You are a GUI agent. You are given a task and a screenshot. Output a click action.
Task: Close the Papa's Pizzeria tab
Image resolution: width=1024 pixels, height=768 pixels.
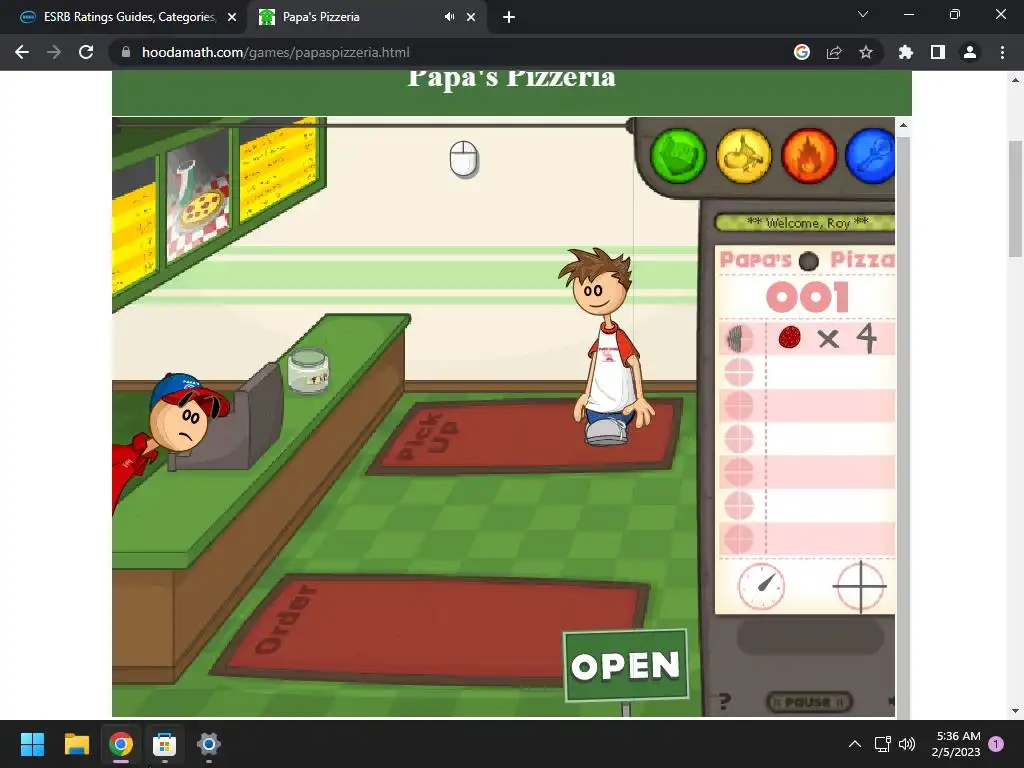click(x=471, y=17)
